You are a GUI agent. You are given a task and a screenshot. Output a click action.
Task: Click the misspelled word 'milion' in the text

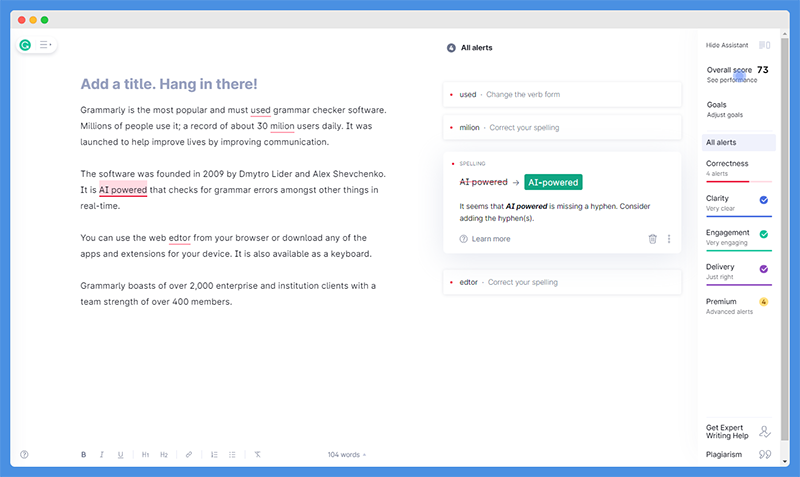click(282, 126)
